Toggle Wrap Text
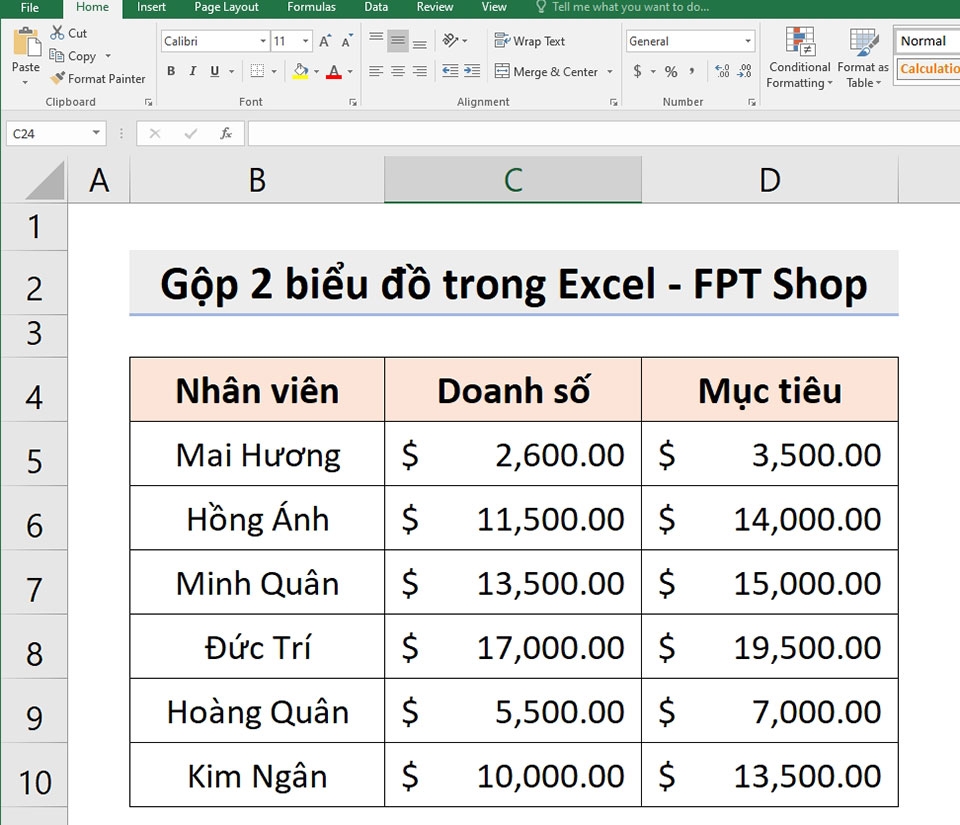This screenshot has height=825, width=960. pyautogui.click(x=530, y=41)
